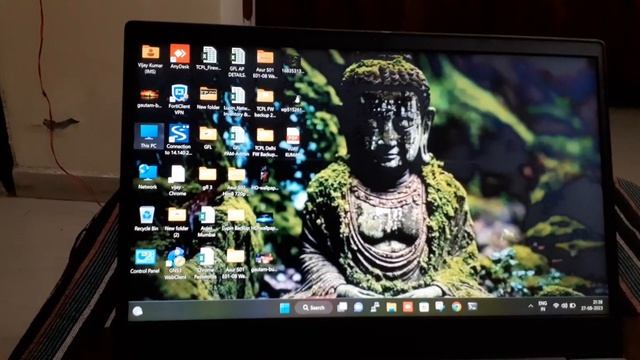Open Wi-Fi network settings in system tray
The height and width of the screenshot is (360, 640).
(556, 306)
